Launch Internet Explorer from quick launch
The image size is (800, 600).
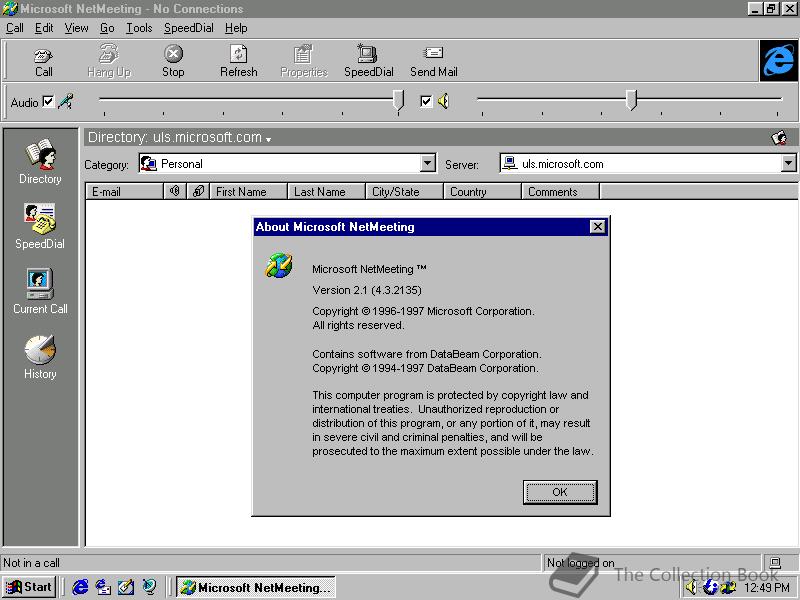pyautogui.click(x=80, y=587)
